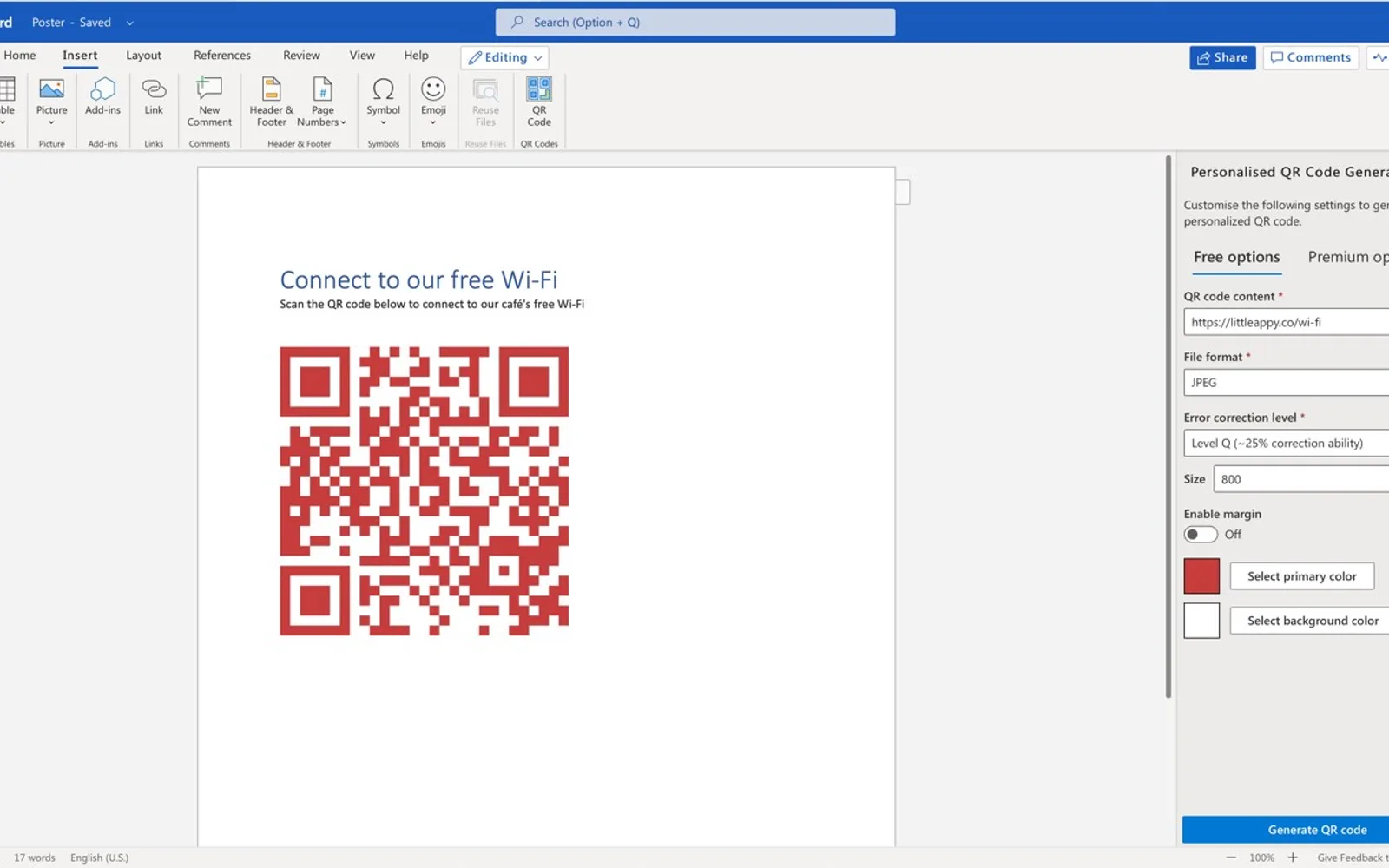Open the Comments pane button
This screenshot has width=1389, height=868.
click(1311, 57)
